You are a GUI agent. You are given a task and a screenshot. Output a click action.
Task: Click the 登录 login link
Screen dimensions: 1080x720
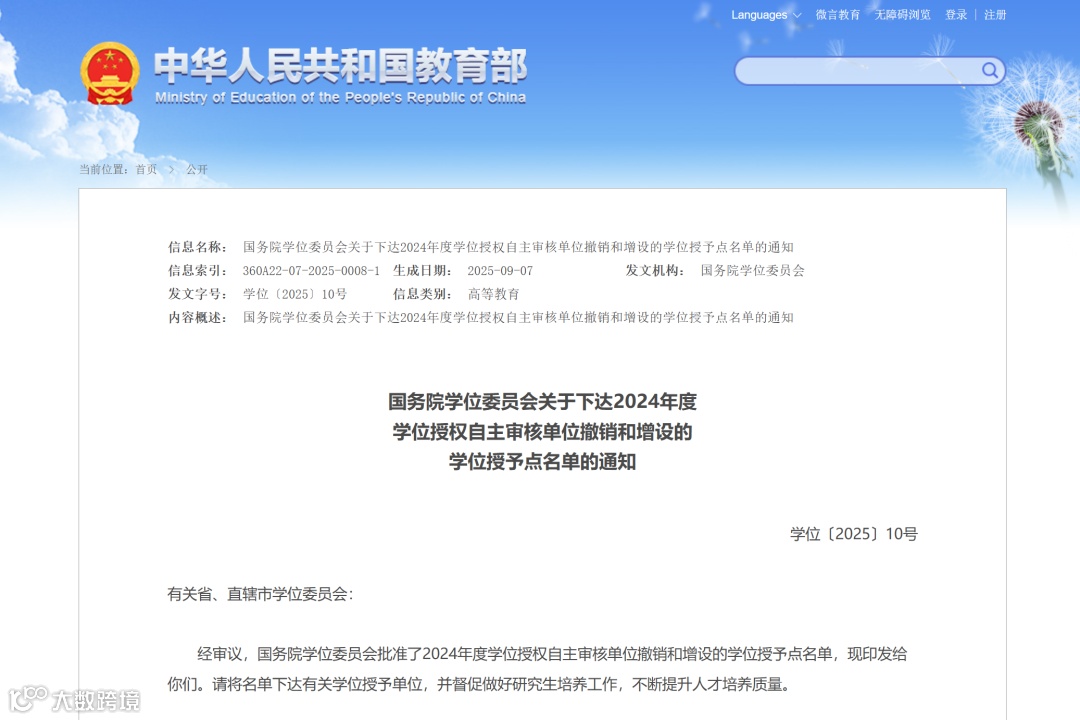pos(956,15)
